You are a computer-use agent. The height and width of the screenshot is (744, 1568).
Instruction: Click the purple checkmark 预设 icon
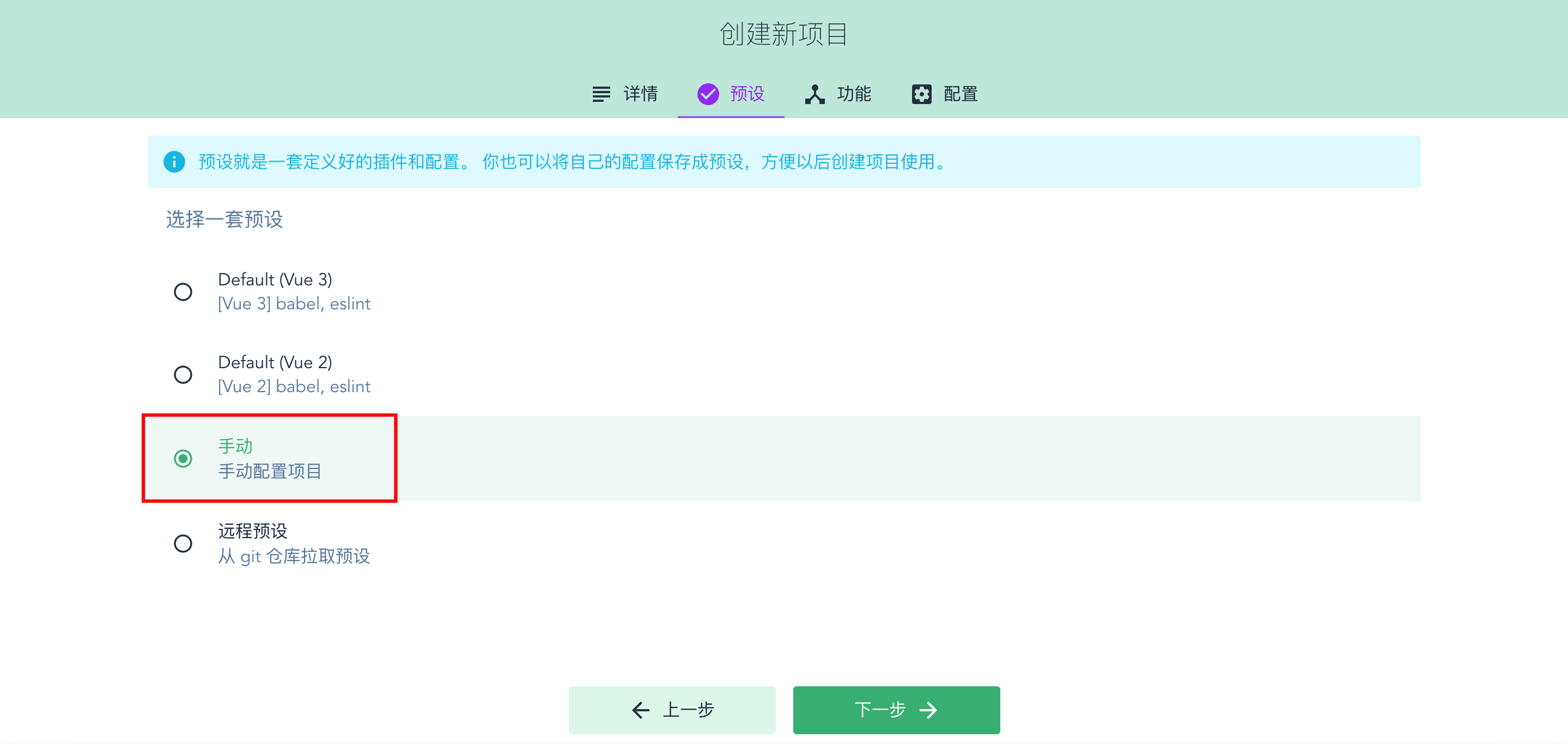coord(708,94)
